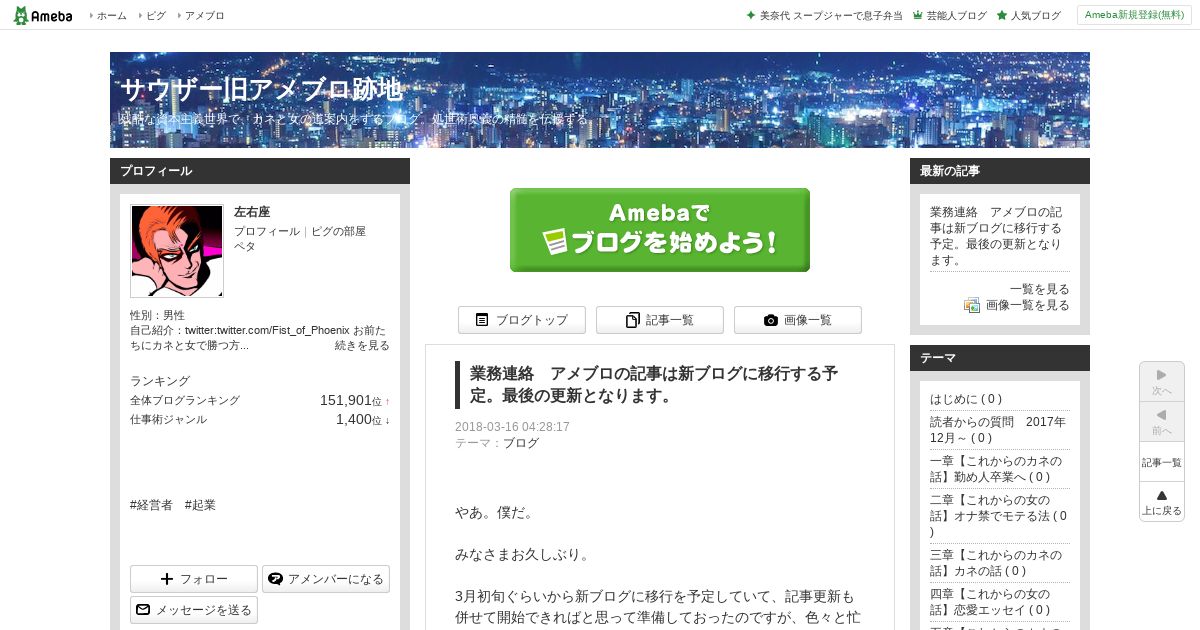Open theme 一章【これからのカネの話】勤め人卒業へ

tap(997, 469)
